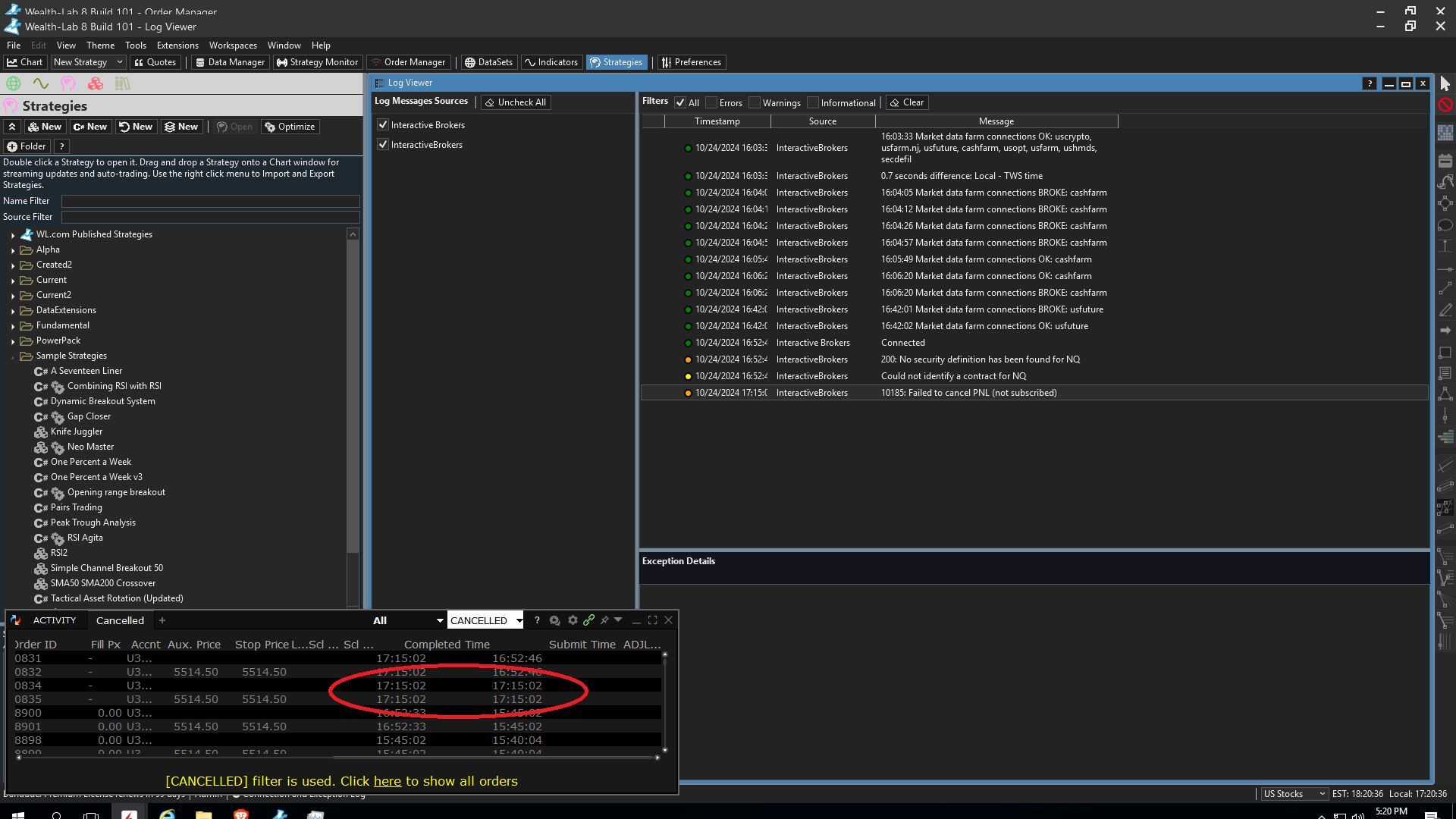Screen dimensions: 1456x819
Task: Open the Strategy Monitor tool
Action: click(x=317, y=62)
